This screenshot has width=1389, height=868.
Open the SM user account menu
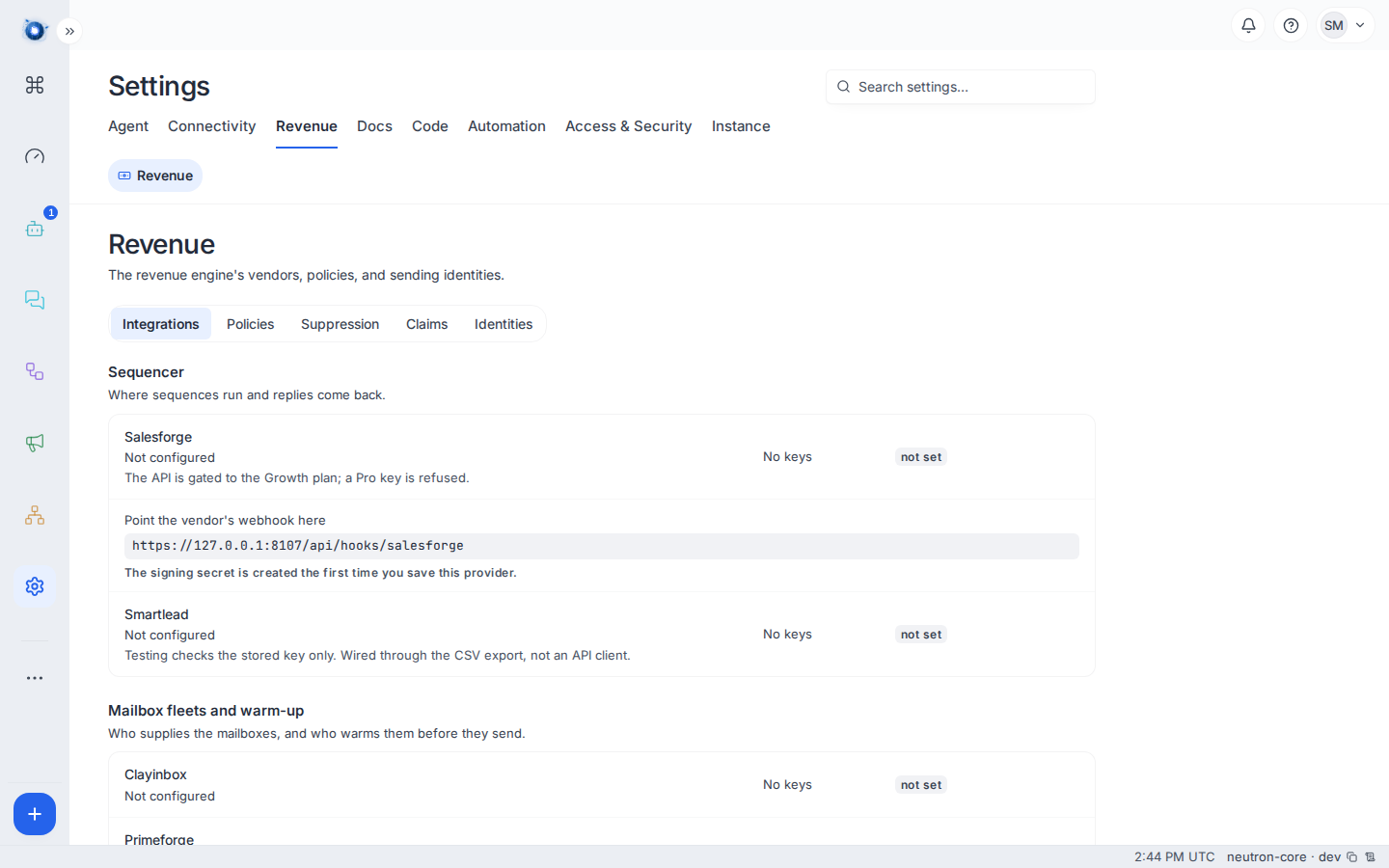1346,25
